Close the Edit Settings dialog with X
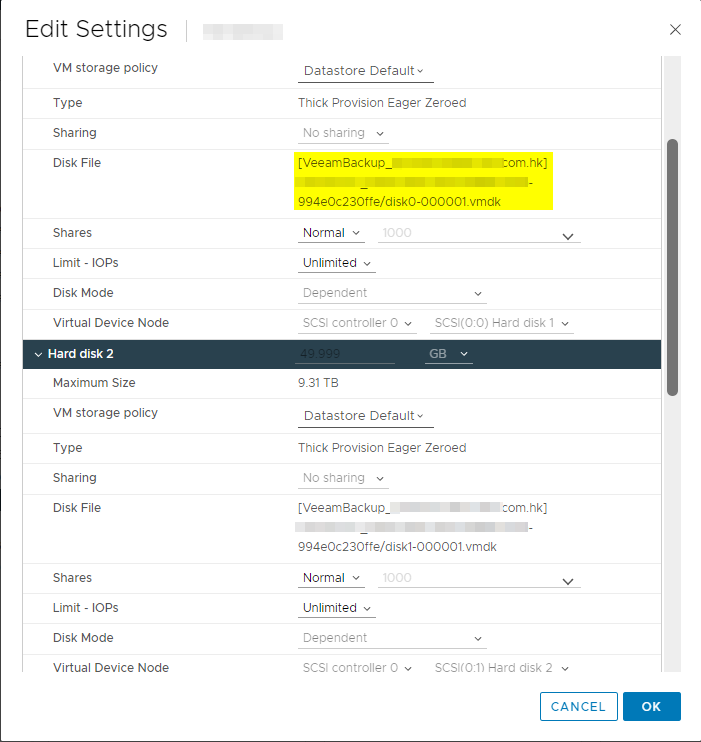701x742 pixels. (675, 30)
